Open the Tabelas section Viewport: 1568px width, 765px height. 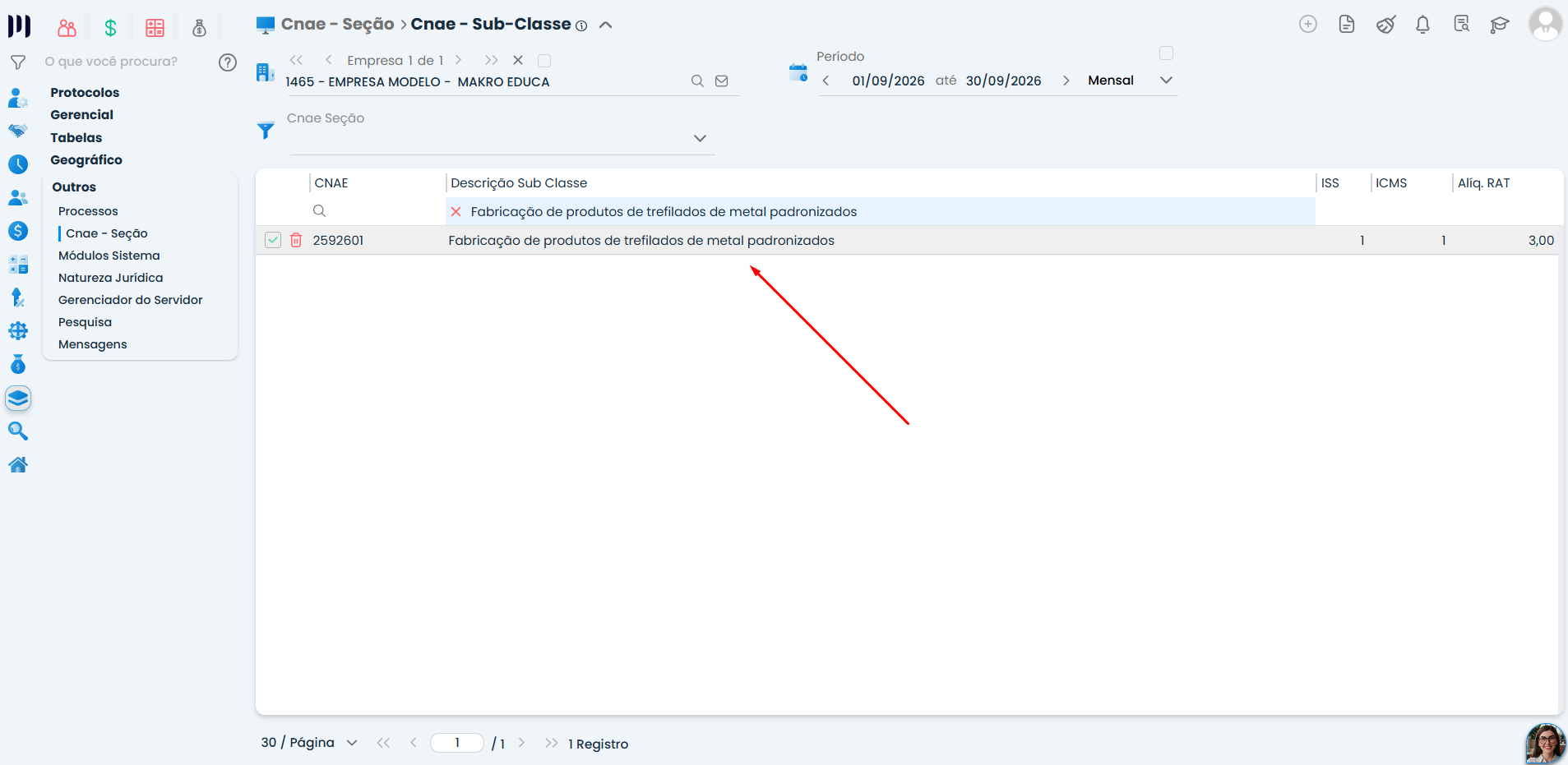76,138
